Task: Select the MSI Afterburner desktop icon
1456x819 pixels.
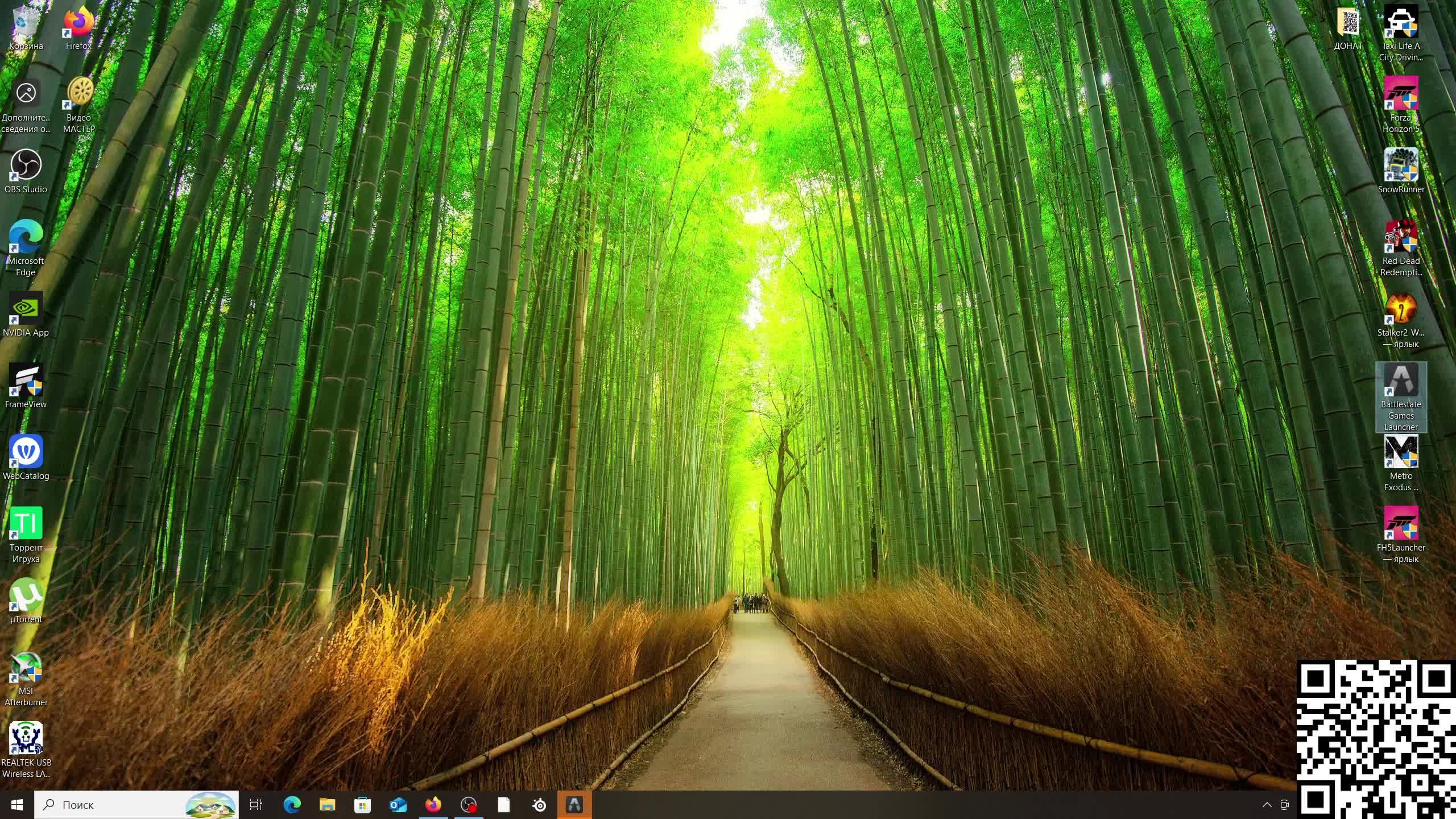Action: pyautogui.click(x=26, y=668)
